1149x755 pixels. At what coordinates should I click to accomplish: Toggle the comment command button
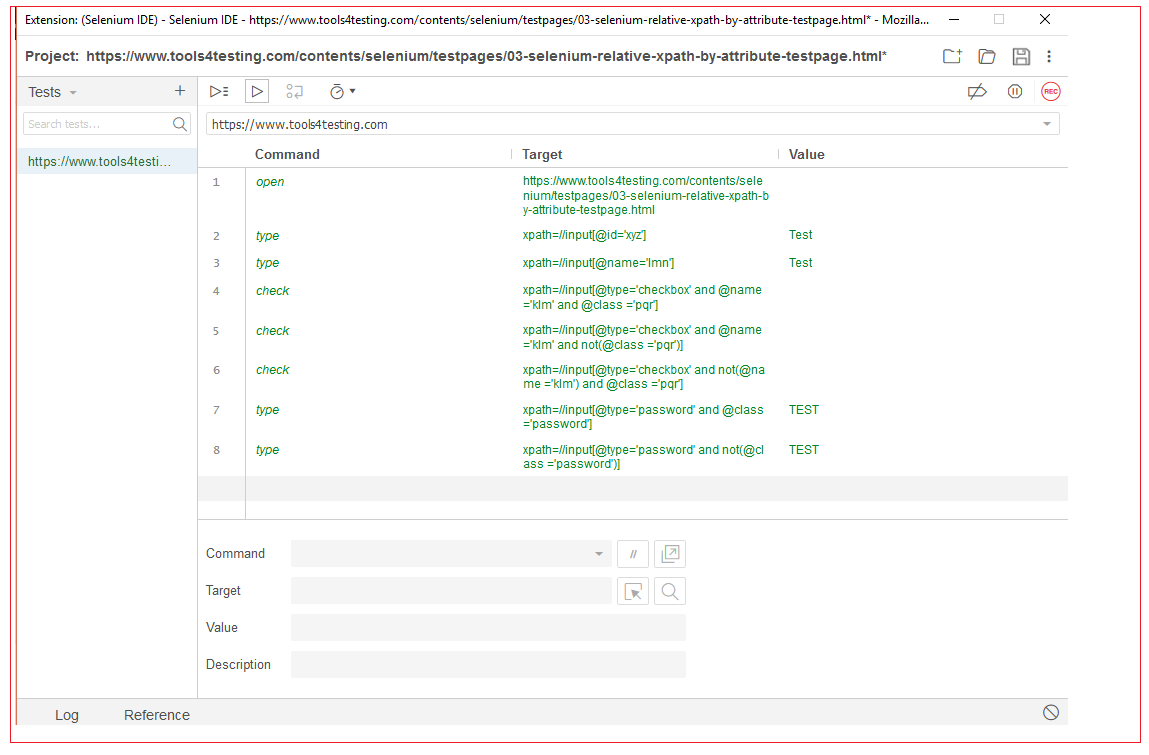(x=633, y=553)
